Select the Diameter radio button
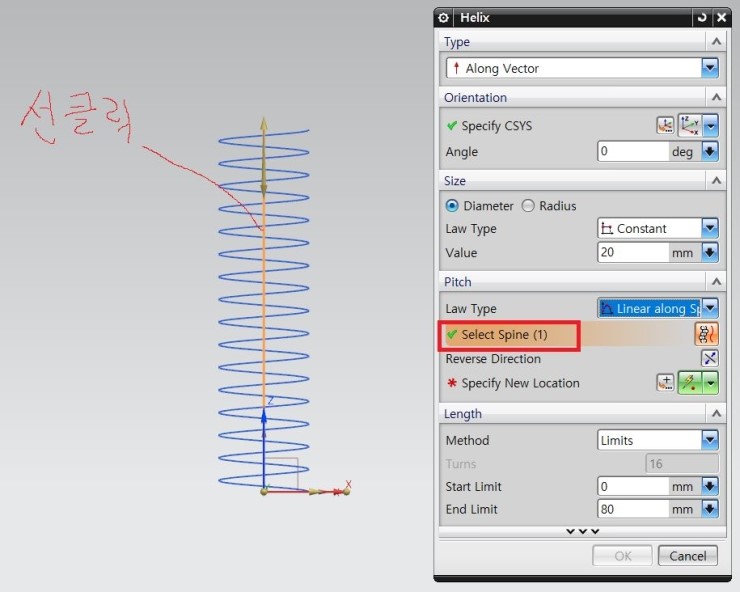Image resolution: width=740 pixels, height=592 pixels. tap(452, 206)
